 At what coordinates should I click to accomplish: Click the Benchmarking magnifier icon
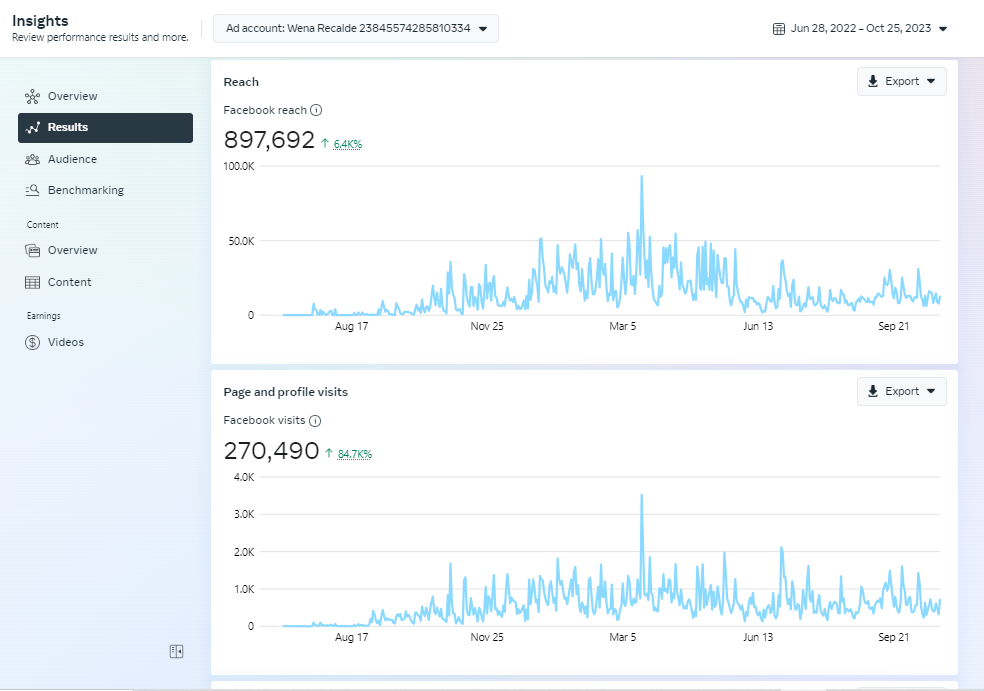(32, 190)
